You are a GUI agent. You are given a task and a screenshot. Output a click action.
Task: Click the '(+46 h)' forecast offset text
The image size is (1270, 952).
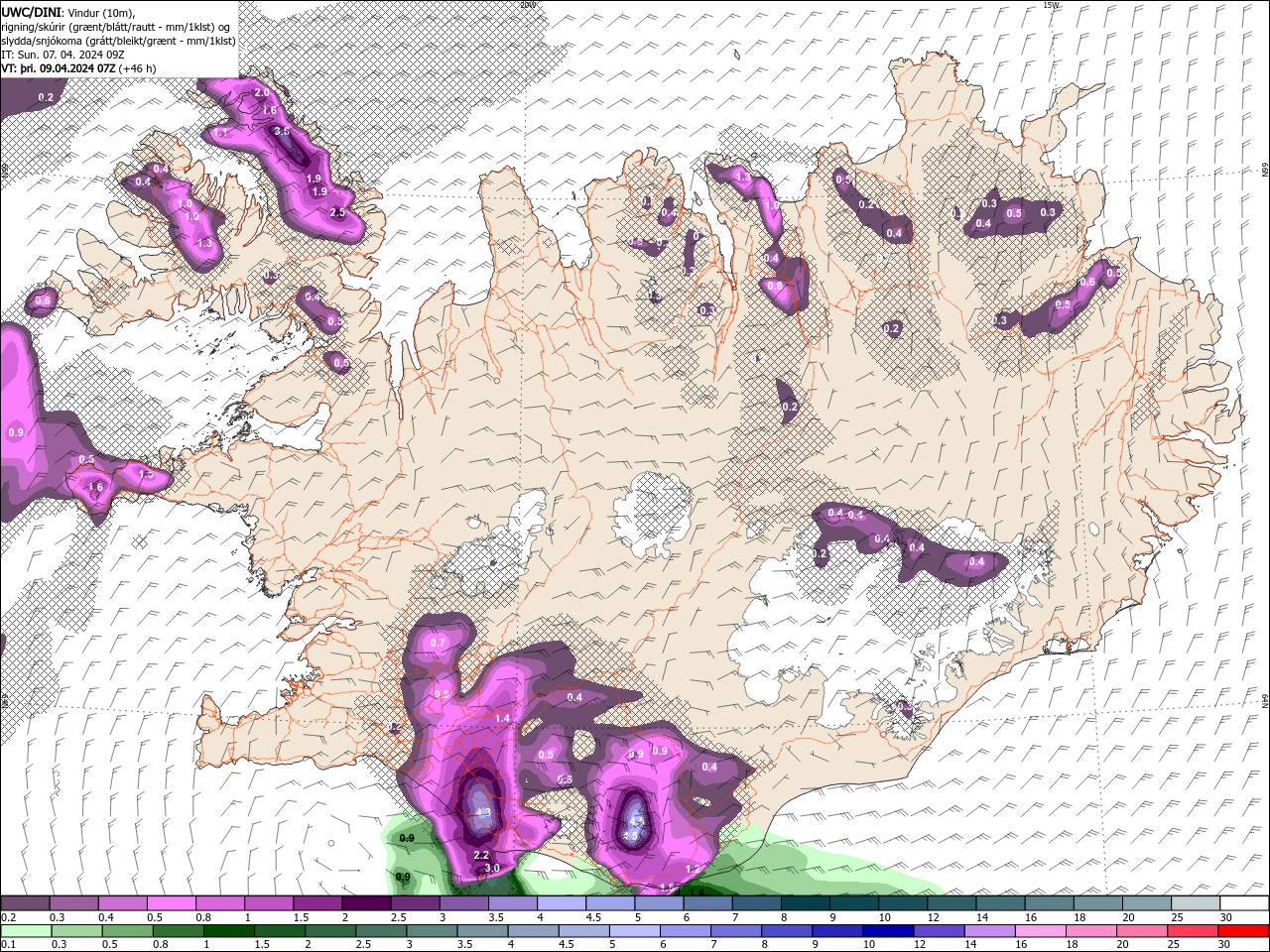point(138,68)
